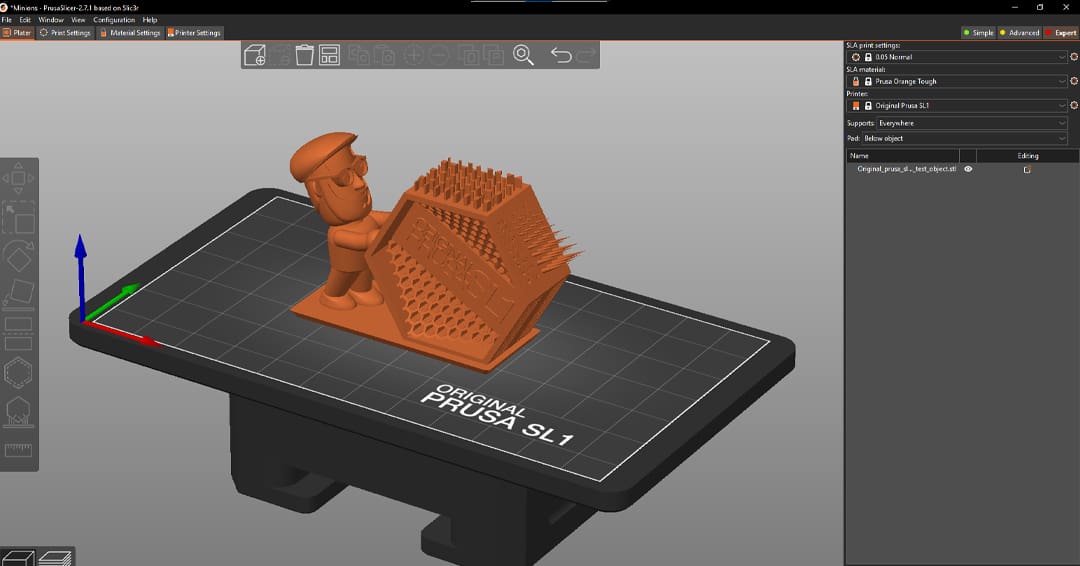Open the View menu
Screen dimensions: 1080x566
[x=79, y=20]
